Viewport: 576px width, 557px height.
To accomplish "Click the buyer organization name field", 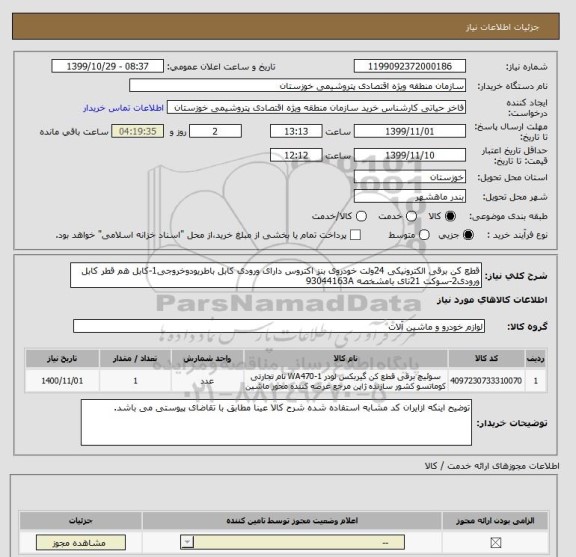I will (x=298, y=86).
